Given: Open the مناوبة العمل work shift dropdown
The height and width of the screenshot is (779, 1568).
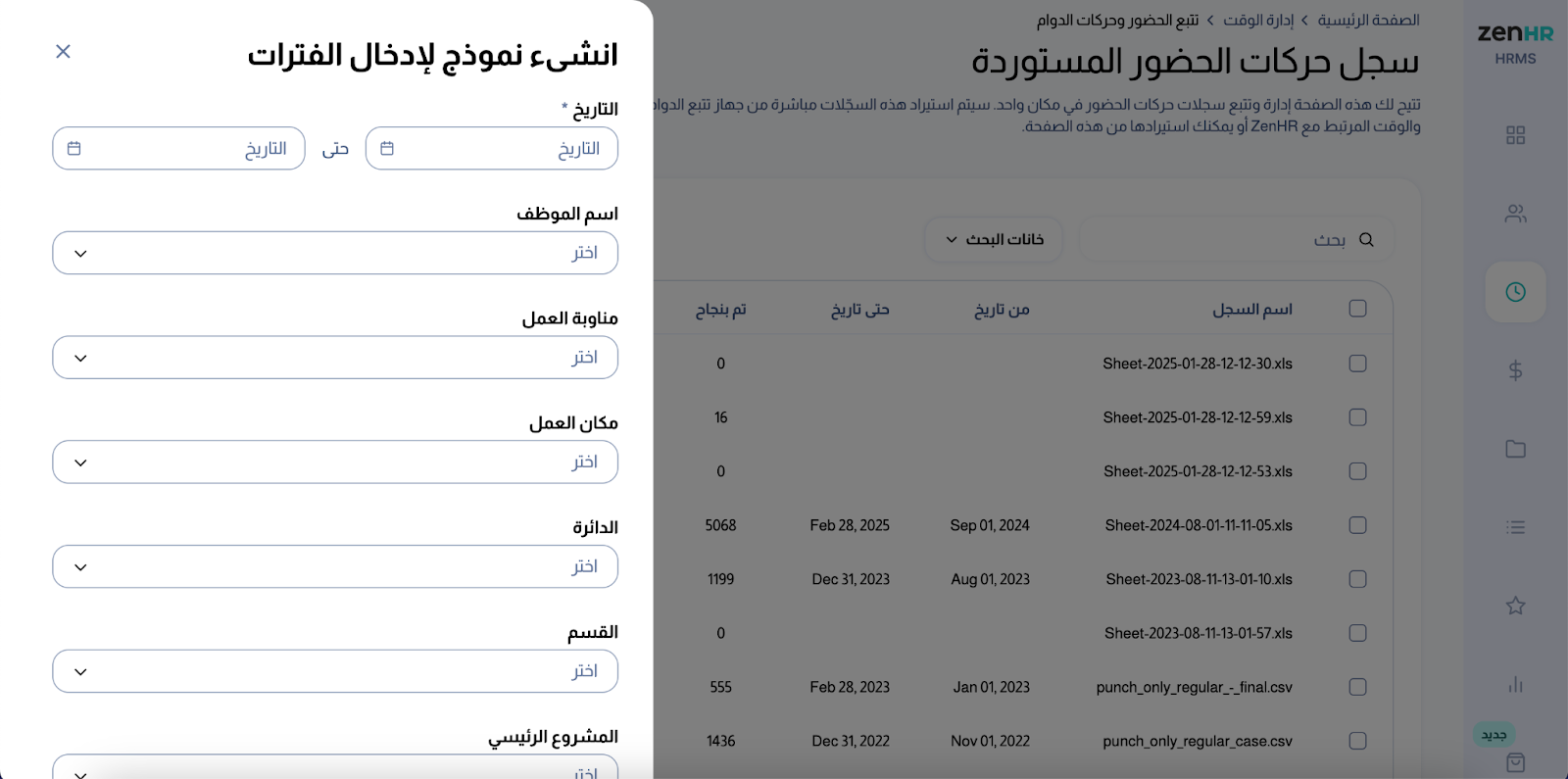Looking at the screenshot, I should [335, 358].
